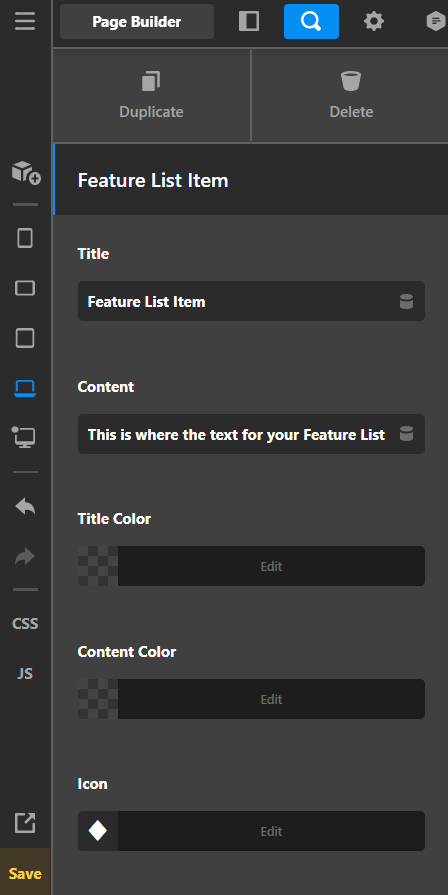The image size is (448, 895).
Task: Open dynamic content for Title field
Action: coord(406,301)
